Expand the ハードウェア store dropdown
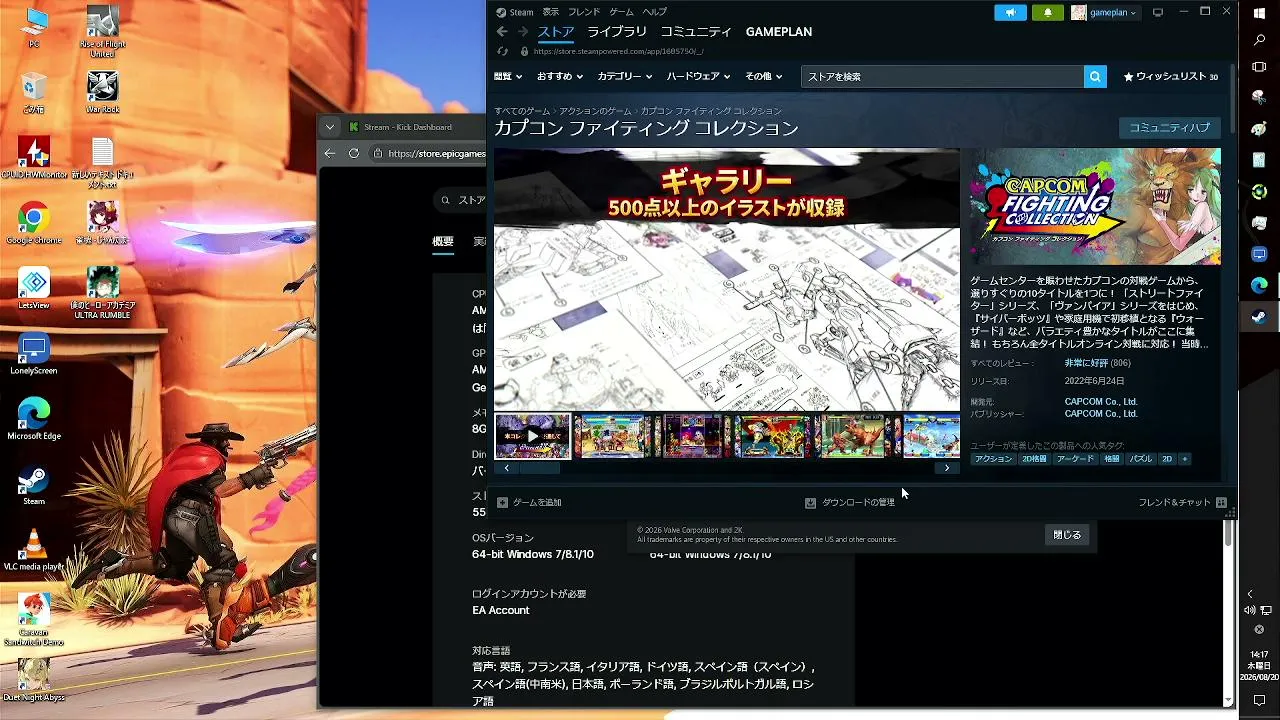The width and height of the screenshot is (1280, 720). coord(698,76)
